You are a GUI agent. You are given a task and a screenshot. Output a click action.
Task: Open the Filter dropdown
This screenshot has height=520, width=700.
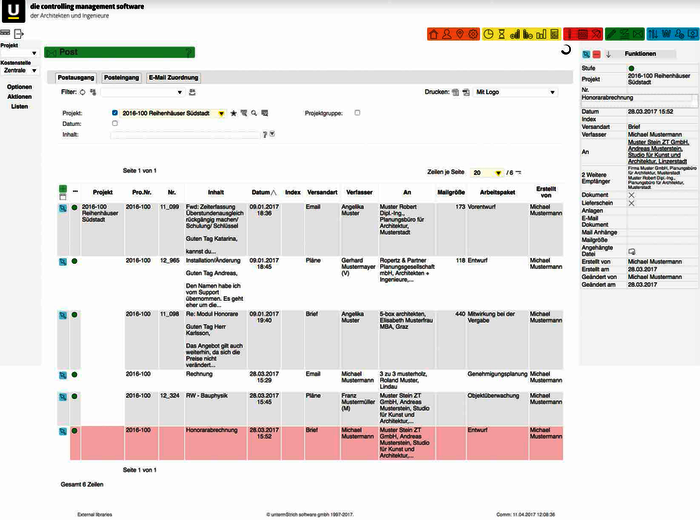[142, 92]
